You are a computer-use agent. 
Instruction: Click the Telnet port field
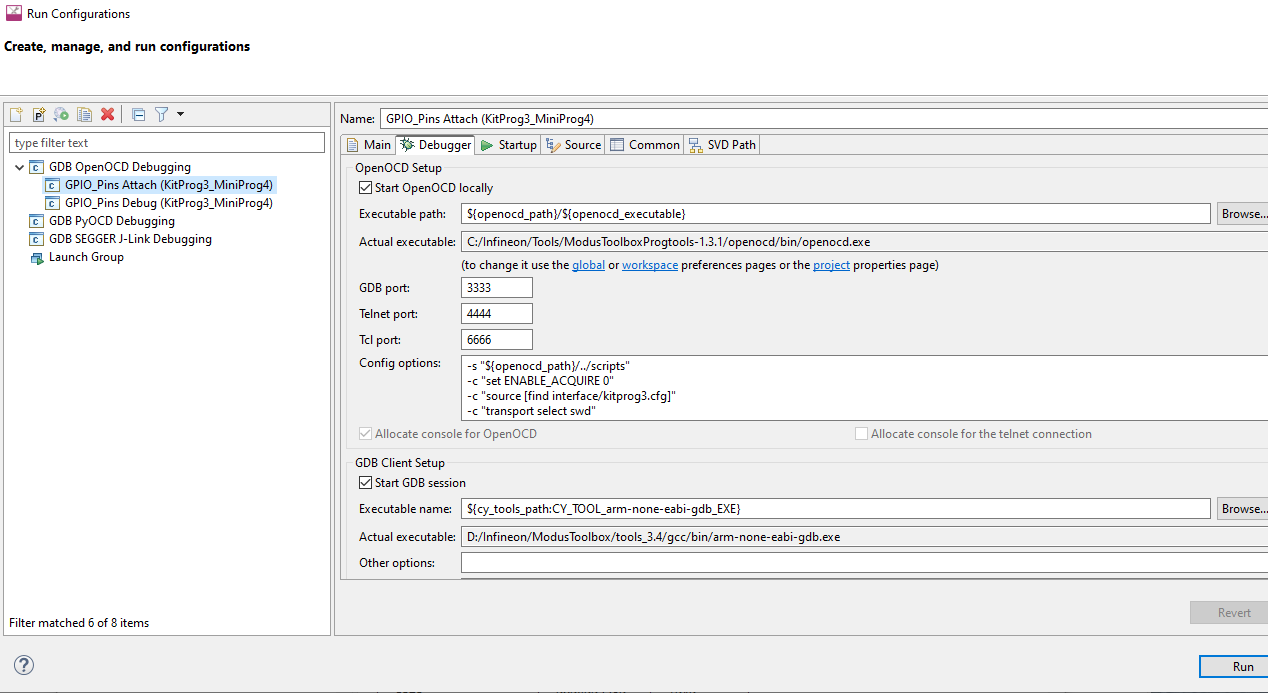click(x=497, y=314)
